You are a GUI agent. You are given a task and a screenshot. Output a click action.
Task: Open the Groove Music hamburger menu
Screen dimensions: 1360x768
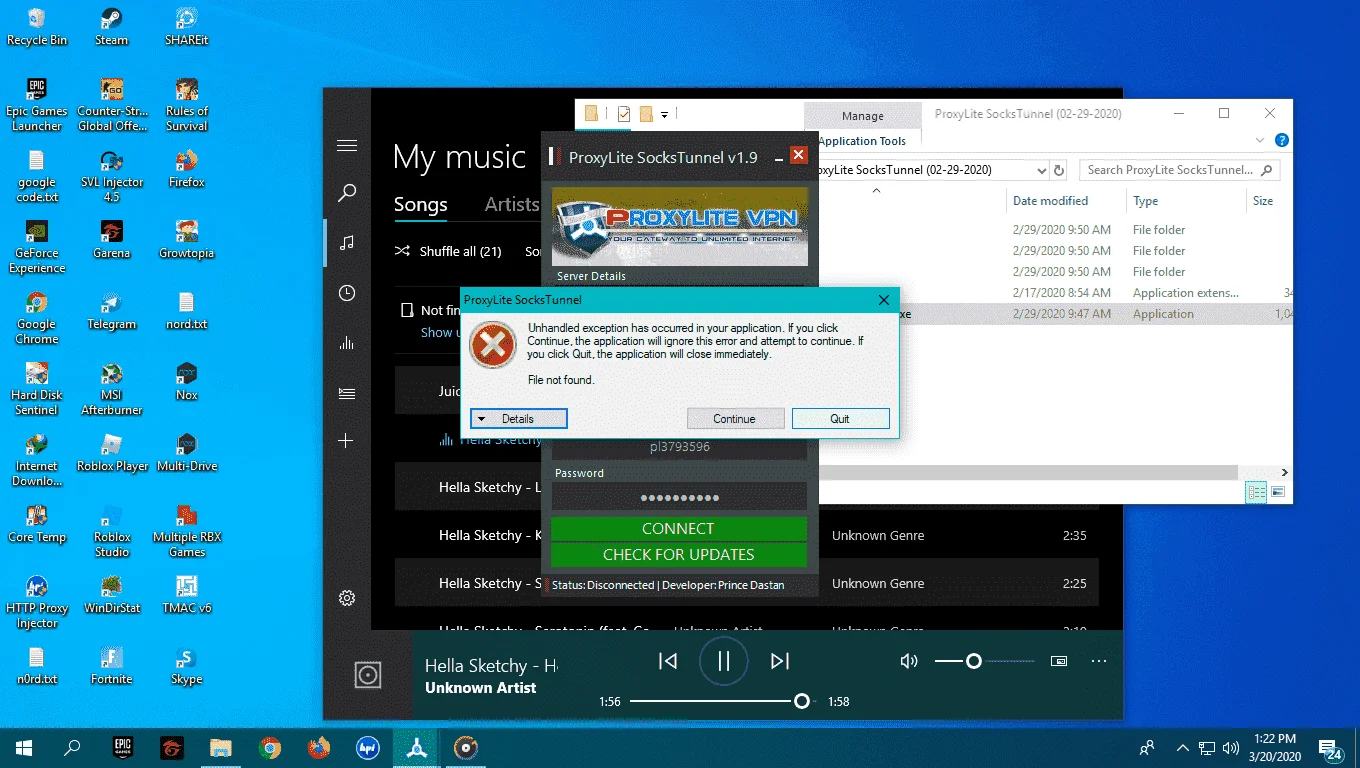(x=347, y=146)
